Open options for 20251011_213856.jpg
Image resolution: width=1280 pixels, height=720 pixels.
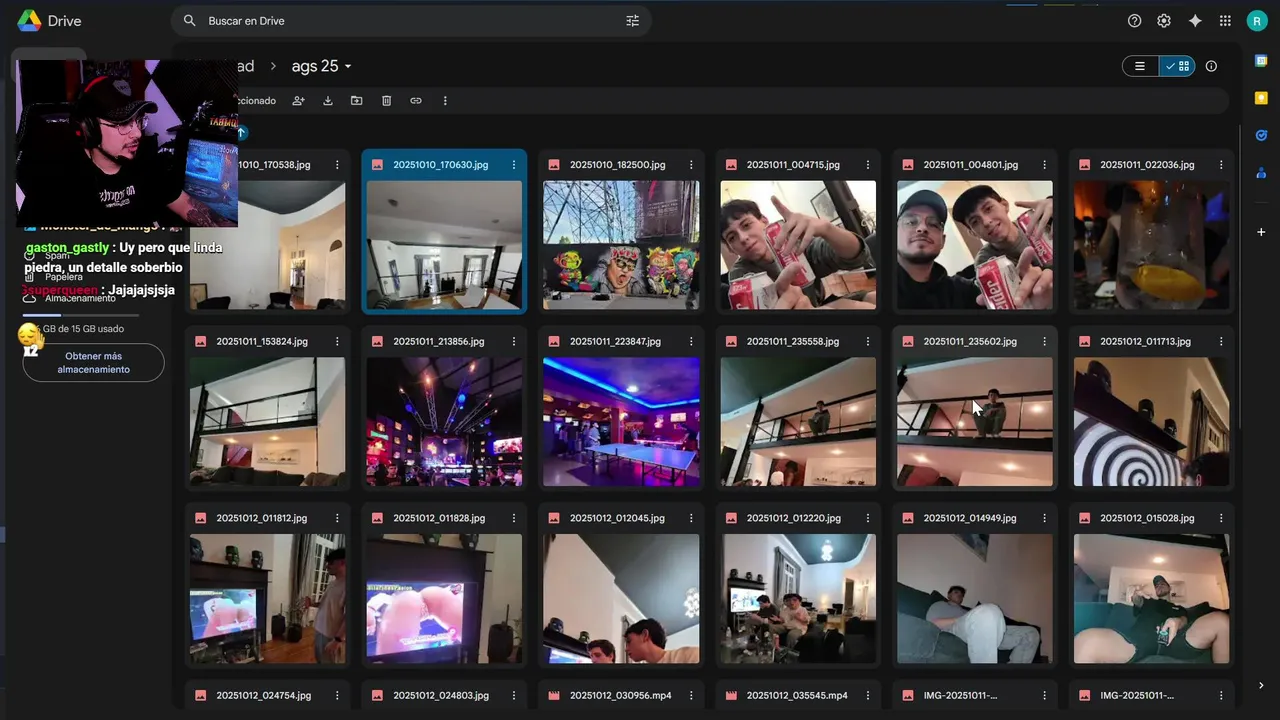tap(514, 342)
